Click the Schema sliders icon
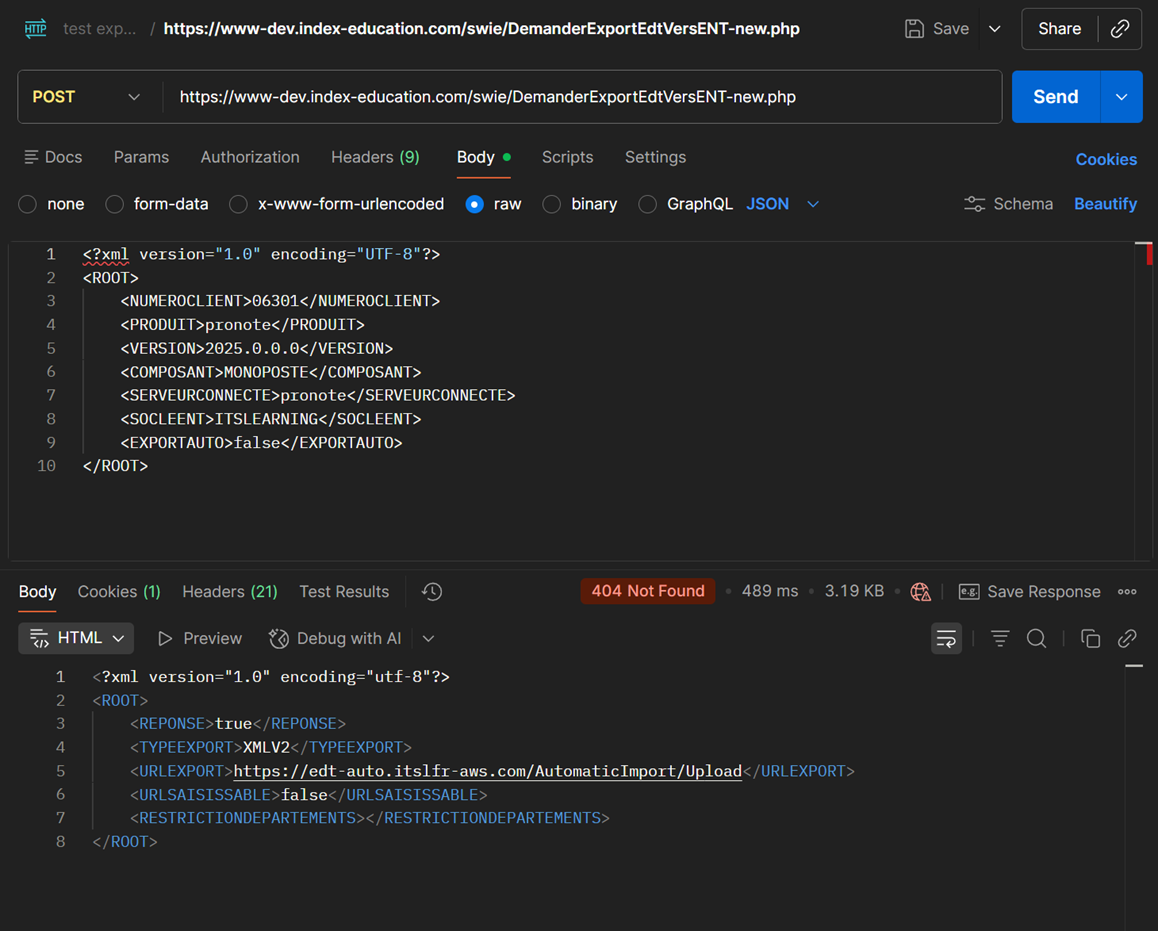The image size is (1158, 931). 974,204
